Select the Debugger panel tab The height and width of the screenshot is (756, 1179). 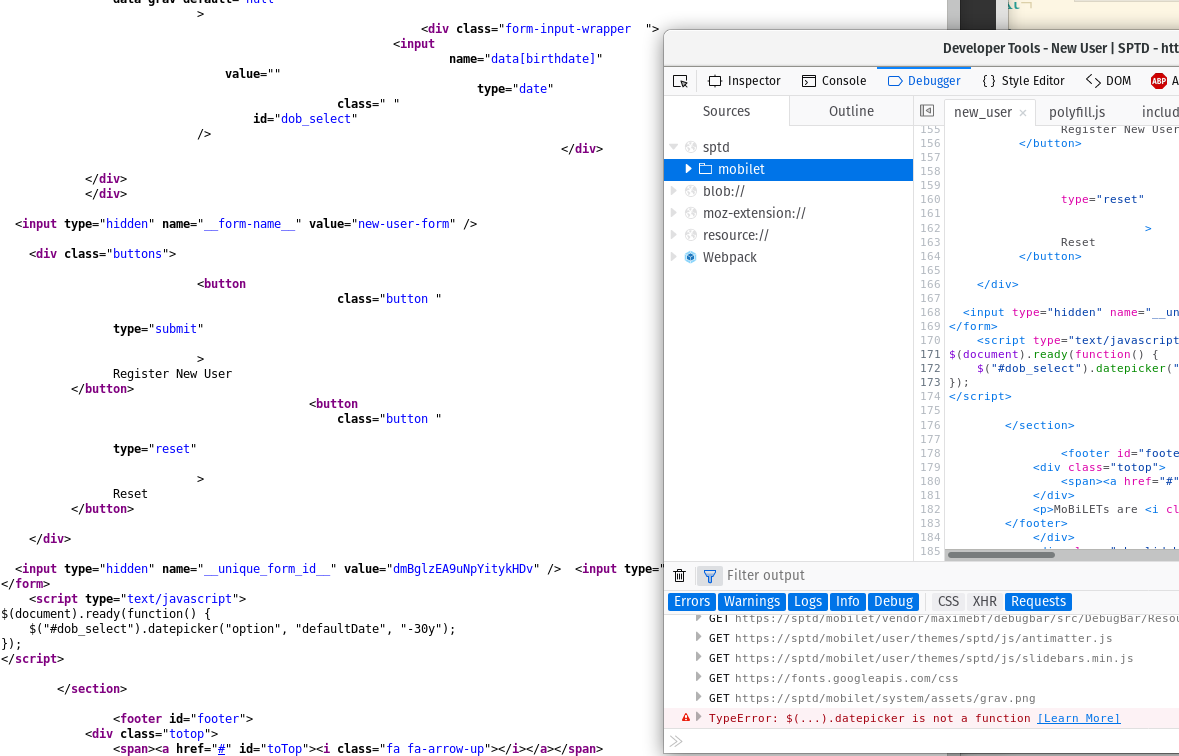click(x=924, y=81)
